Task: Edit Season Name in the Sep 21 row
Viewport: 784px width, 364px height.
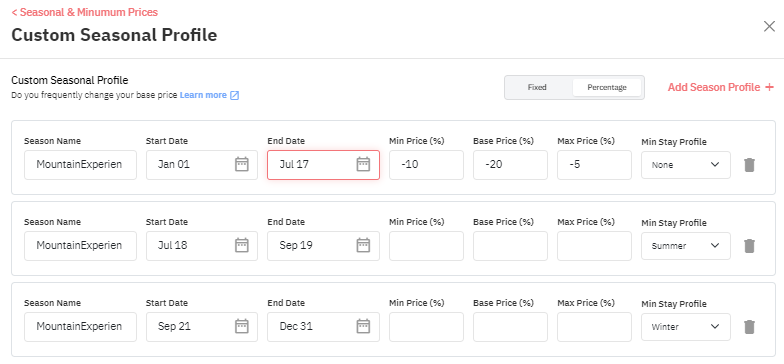Action: pyautogui.click(x=80, y=326)
